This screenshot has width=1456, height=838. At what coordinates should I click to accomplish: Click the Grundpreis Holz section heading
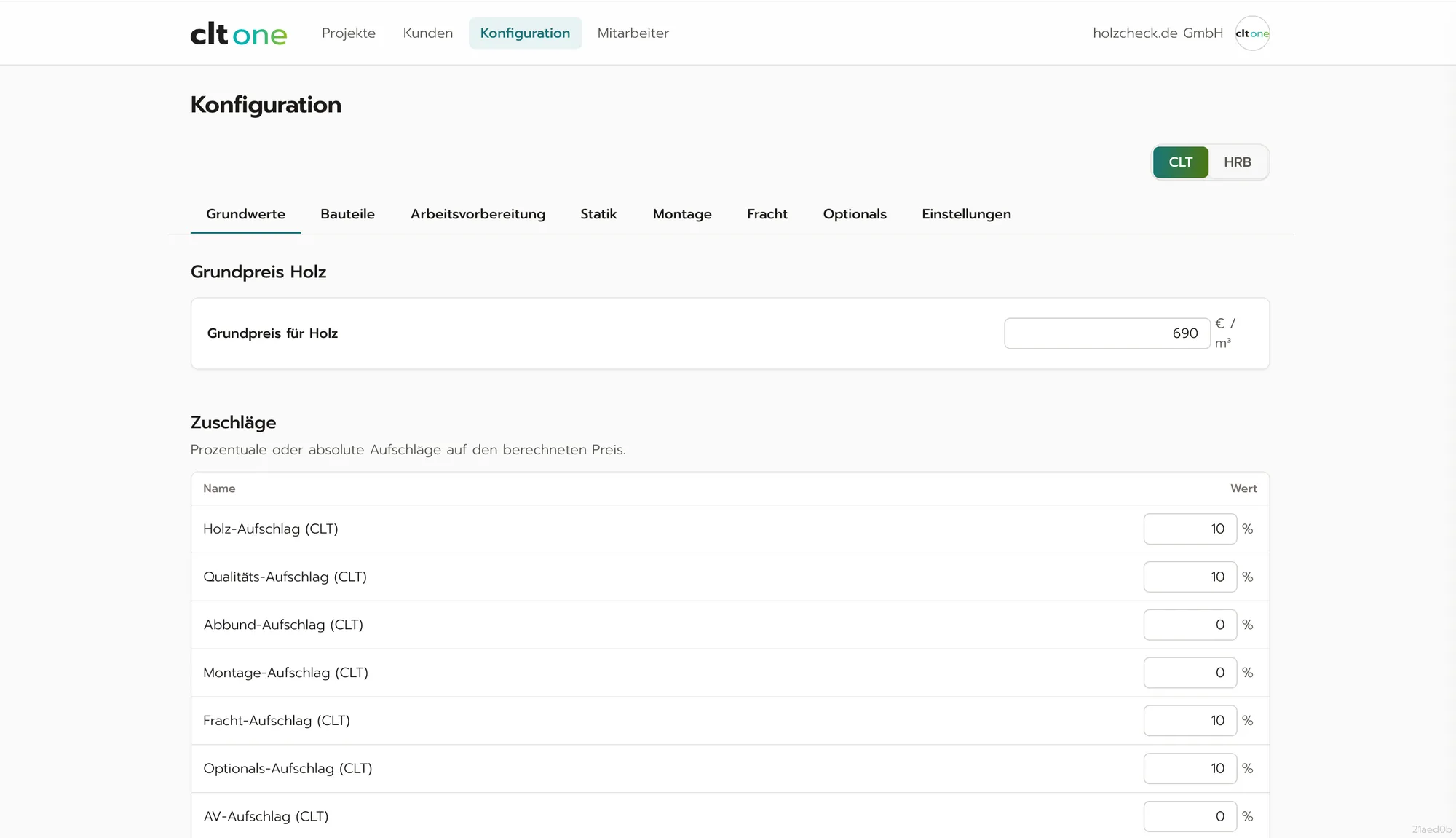[258, 272]
